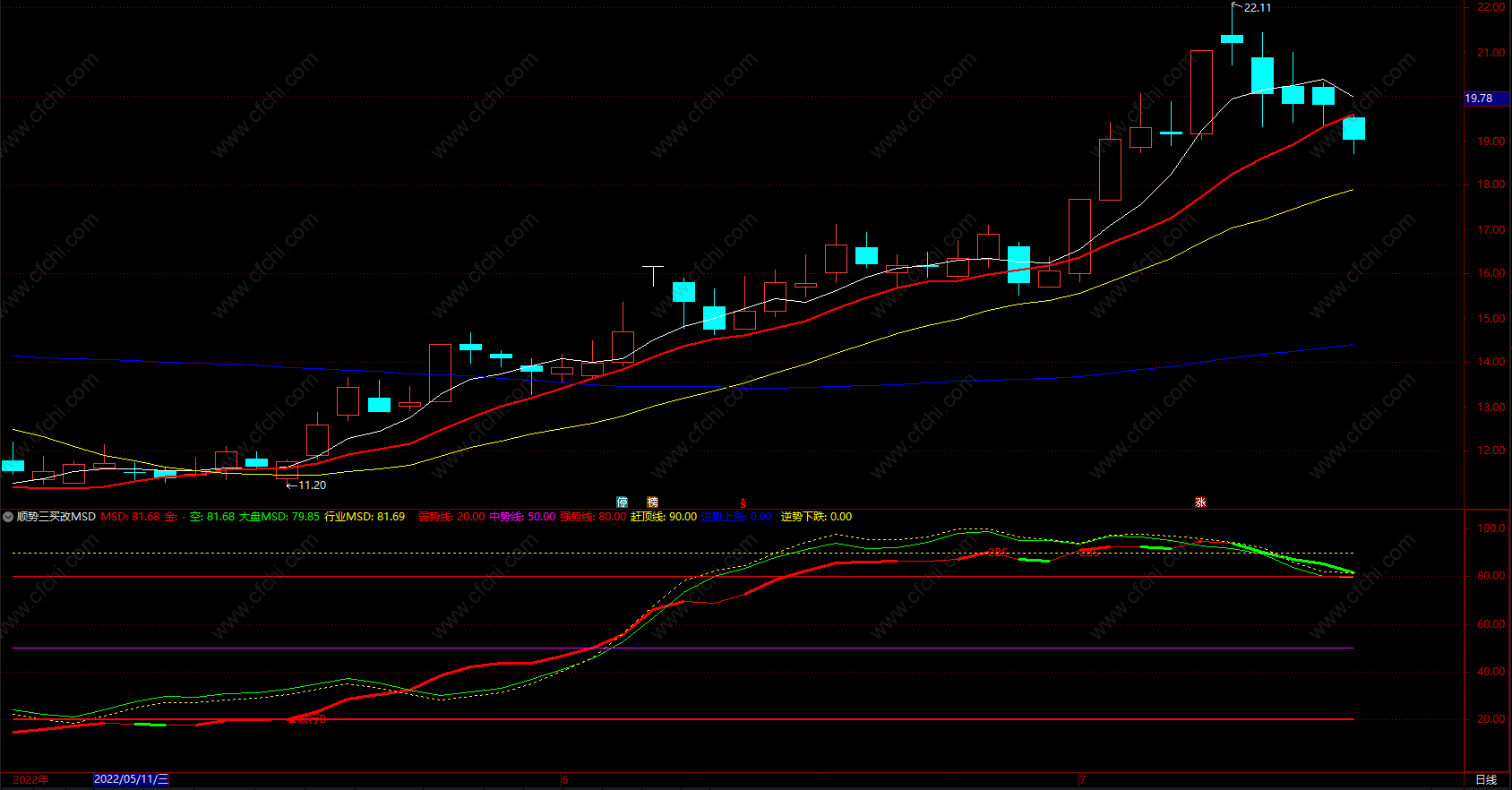The image size is (1512, 790).
Task: Select the 日线 period button
Action: pos(1486,780)
